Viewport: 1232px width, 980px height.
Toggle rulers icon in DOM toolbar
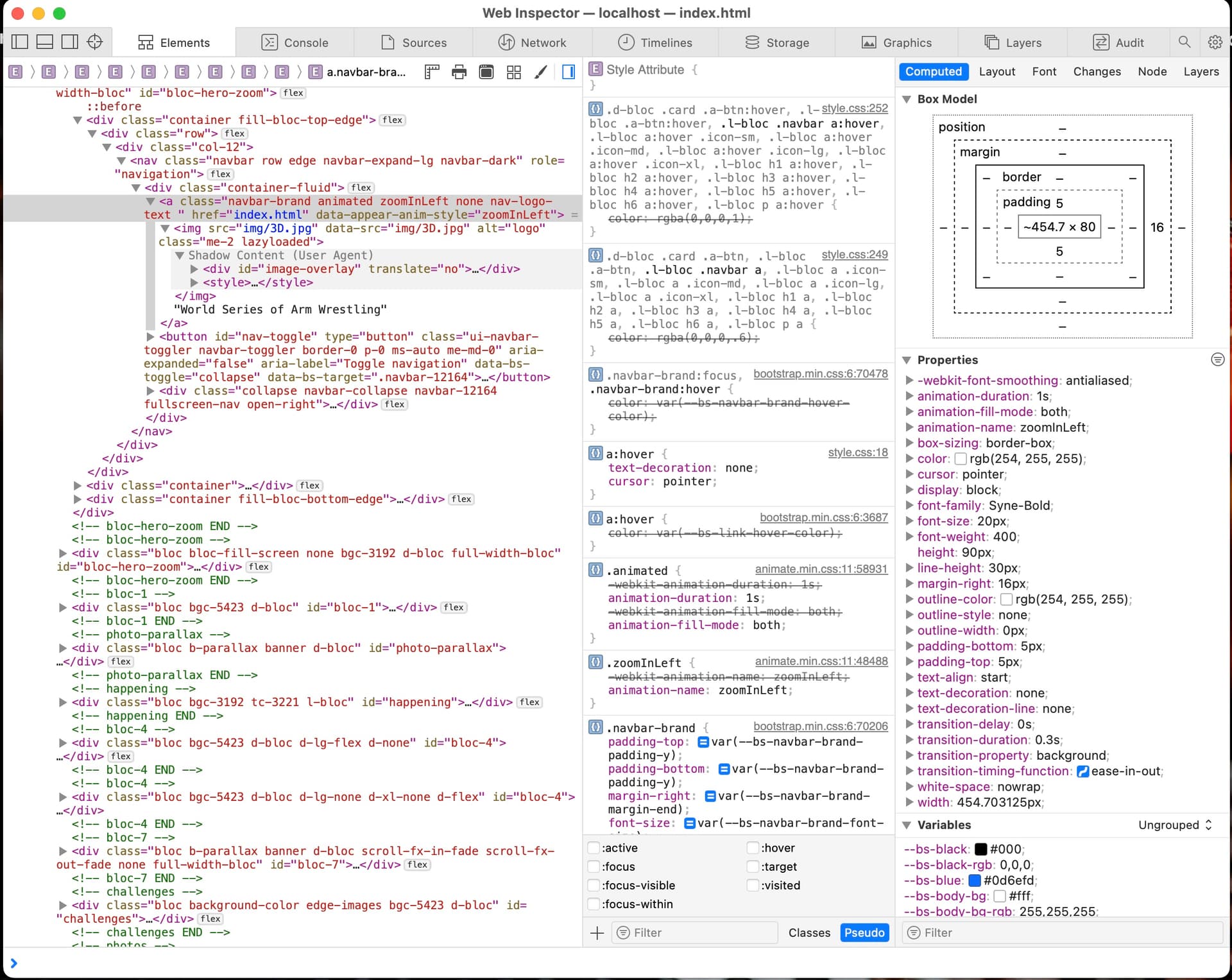[432, 72]
